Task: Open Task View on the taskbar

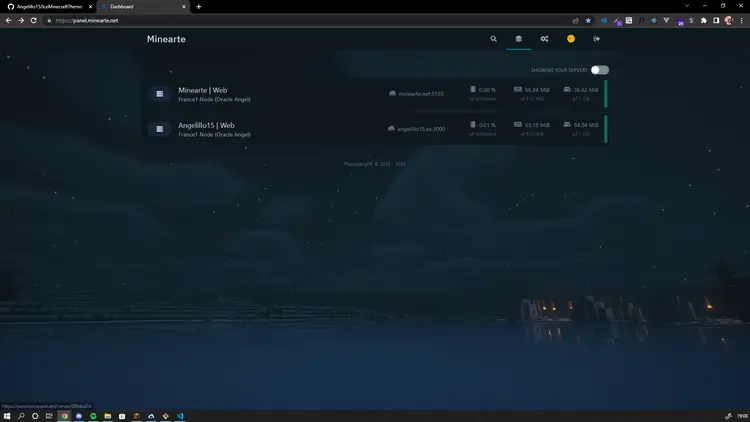Action: pos(49,416)
